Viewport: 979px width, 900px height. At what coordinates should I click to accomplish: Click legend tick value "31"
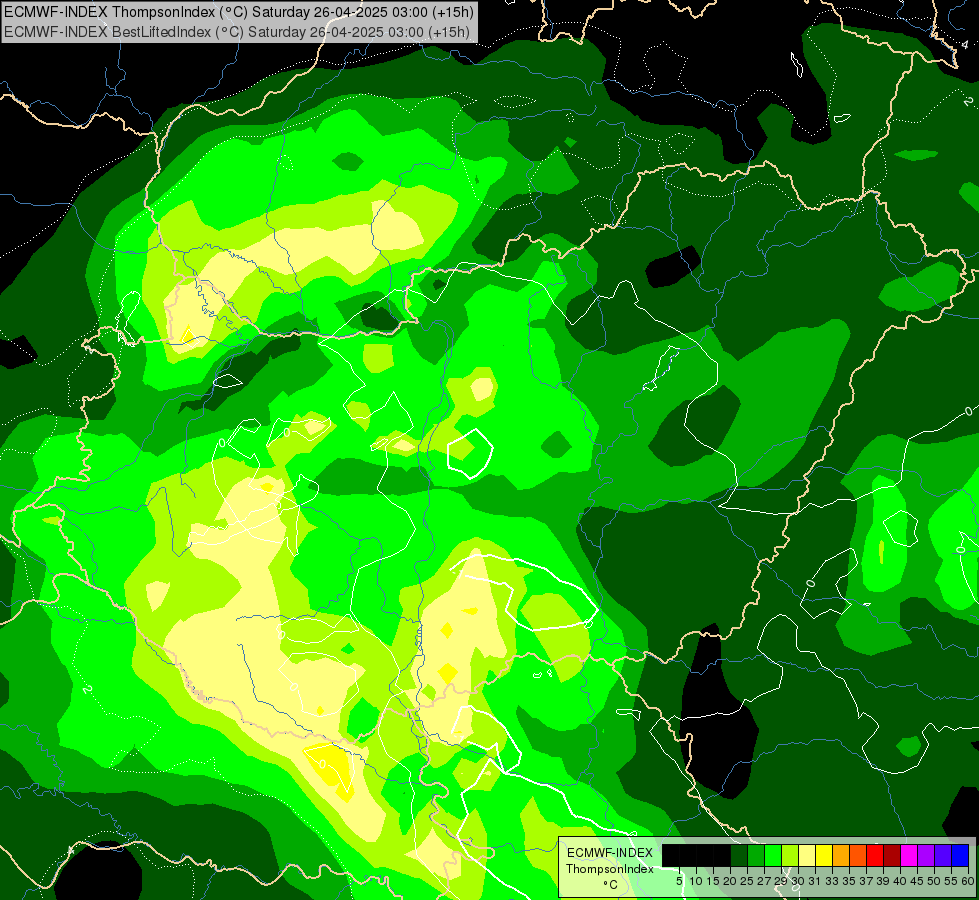click(815, 881)
